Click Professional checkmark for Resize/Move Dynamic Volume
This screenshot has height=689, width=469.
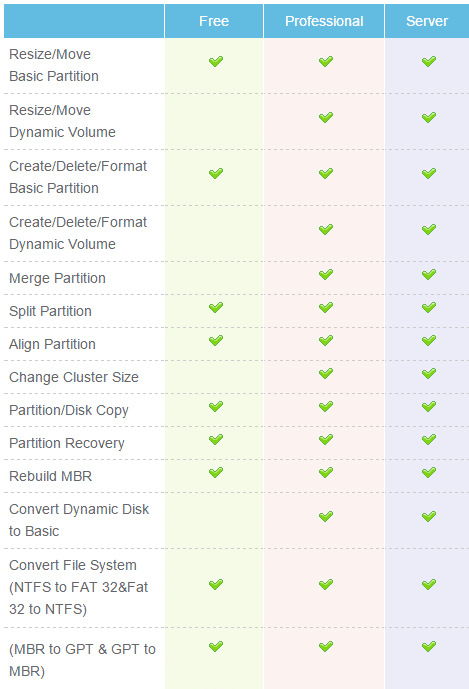tap(326, 117)
